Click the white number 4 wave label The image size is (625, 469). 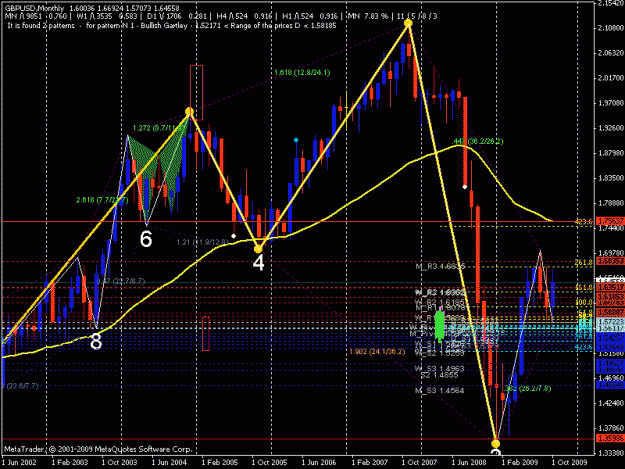pyautogui.click(x=258, y=263)
